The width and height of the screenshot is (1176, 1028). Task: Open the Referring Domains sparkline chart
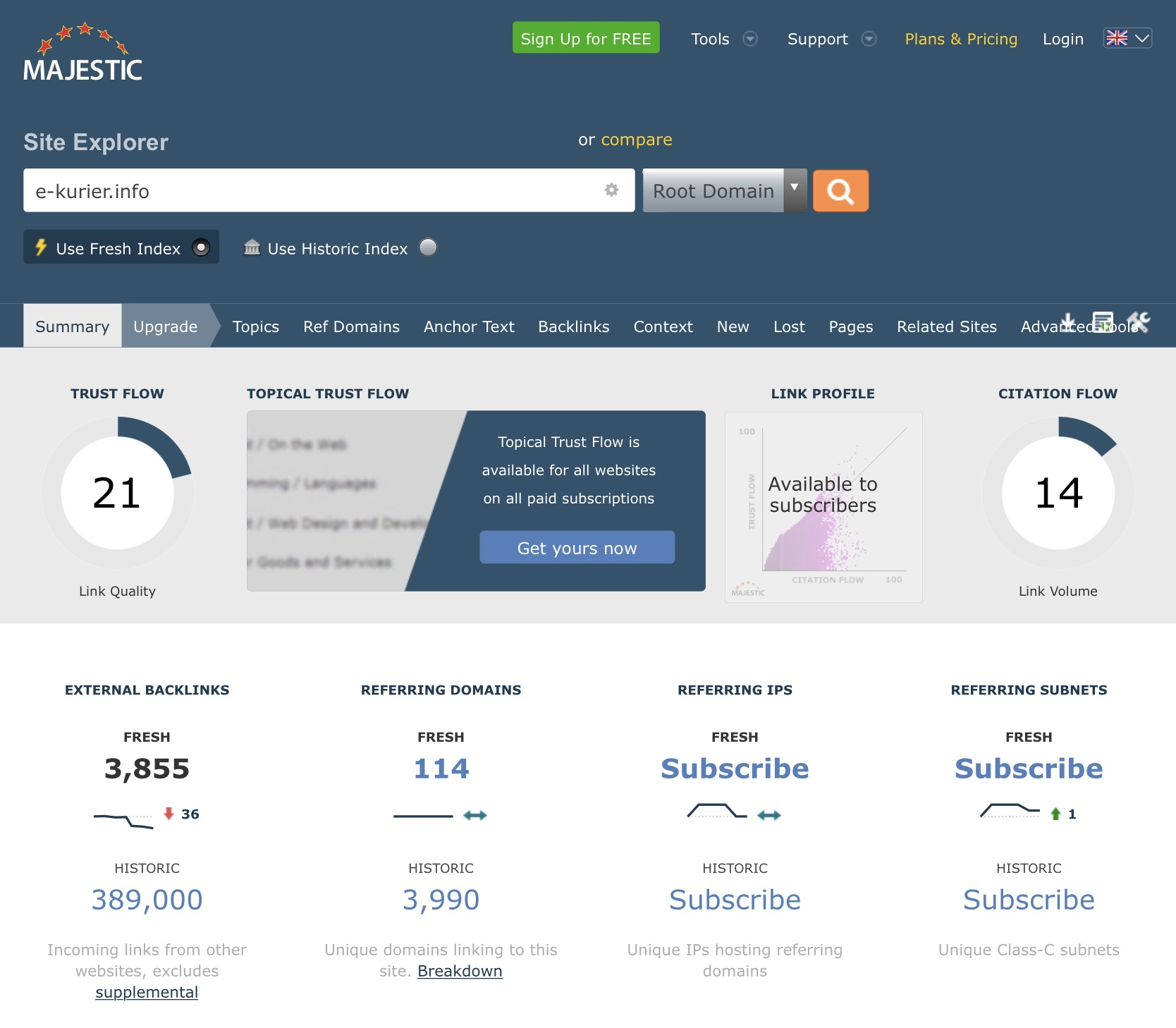coord(423,816)
